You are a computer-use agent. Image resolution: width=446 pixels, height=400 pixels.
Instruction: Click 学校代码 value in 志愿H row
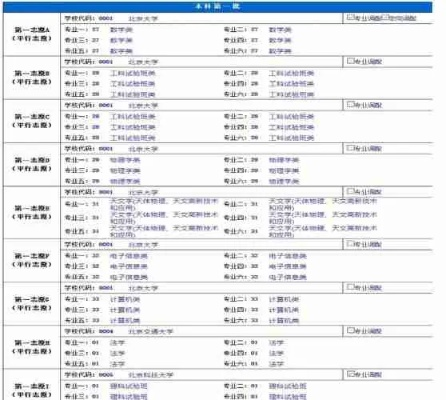tap(106, 331)
